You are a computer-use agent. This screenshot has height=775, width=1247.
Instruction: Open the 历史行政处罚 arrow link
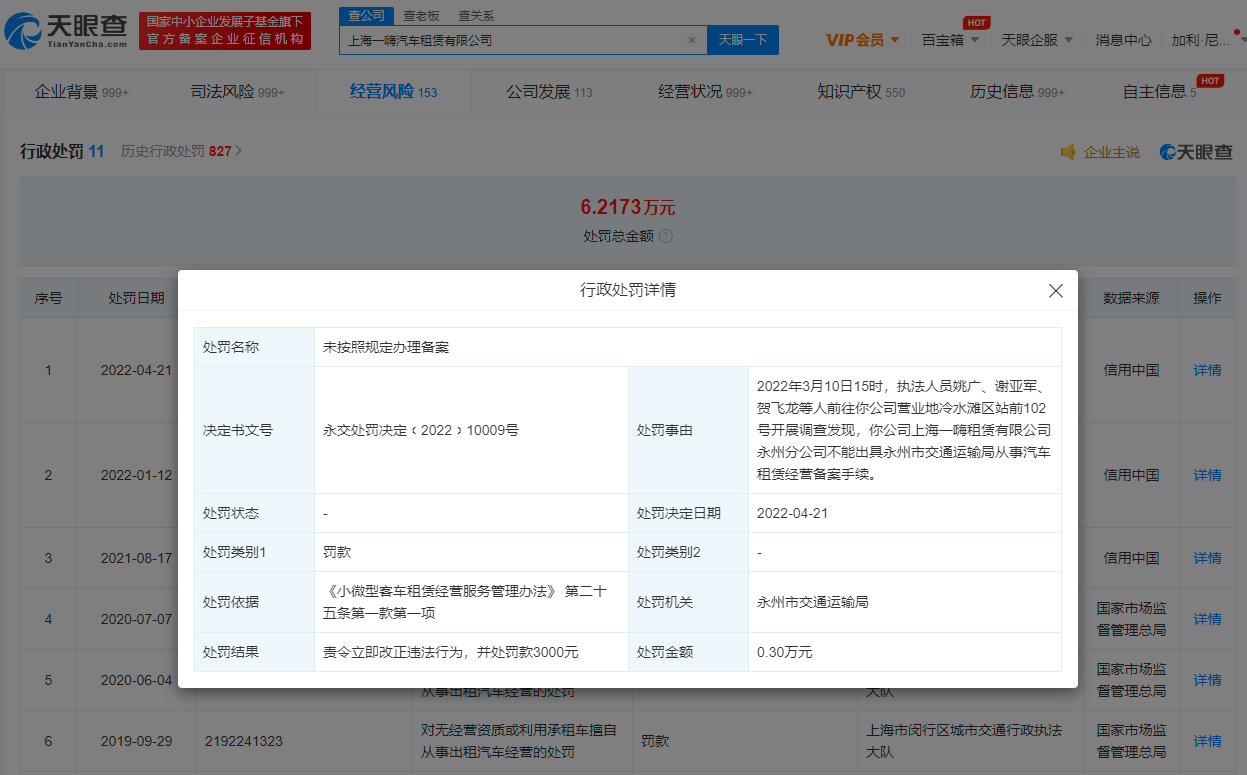238,151
